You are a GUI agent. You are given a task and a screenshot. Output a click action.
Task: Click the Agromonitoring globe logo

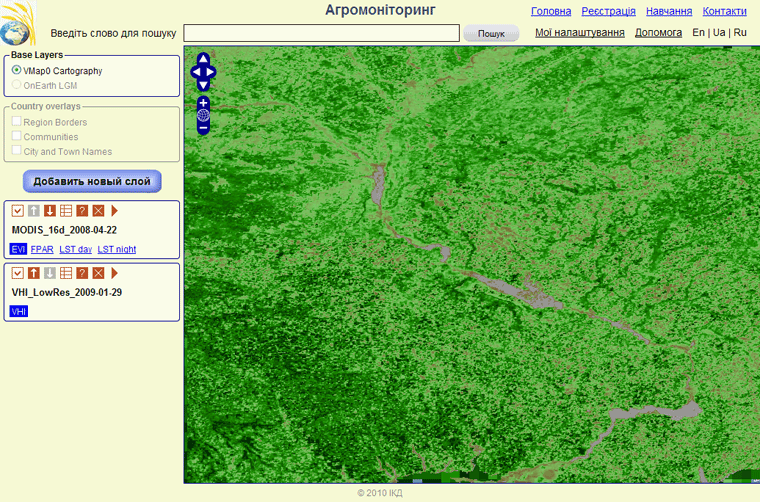[18, 24]
